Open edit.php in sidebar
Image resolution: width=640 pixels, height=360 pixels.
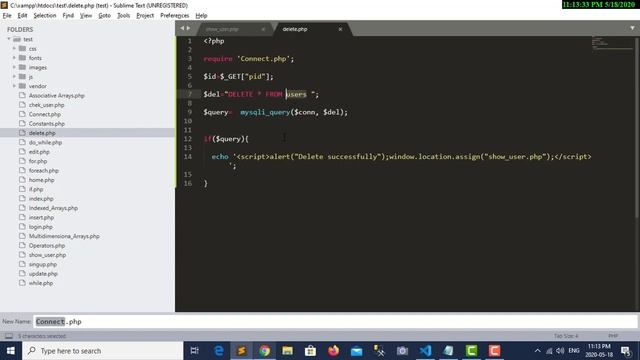39,152
